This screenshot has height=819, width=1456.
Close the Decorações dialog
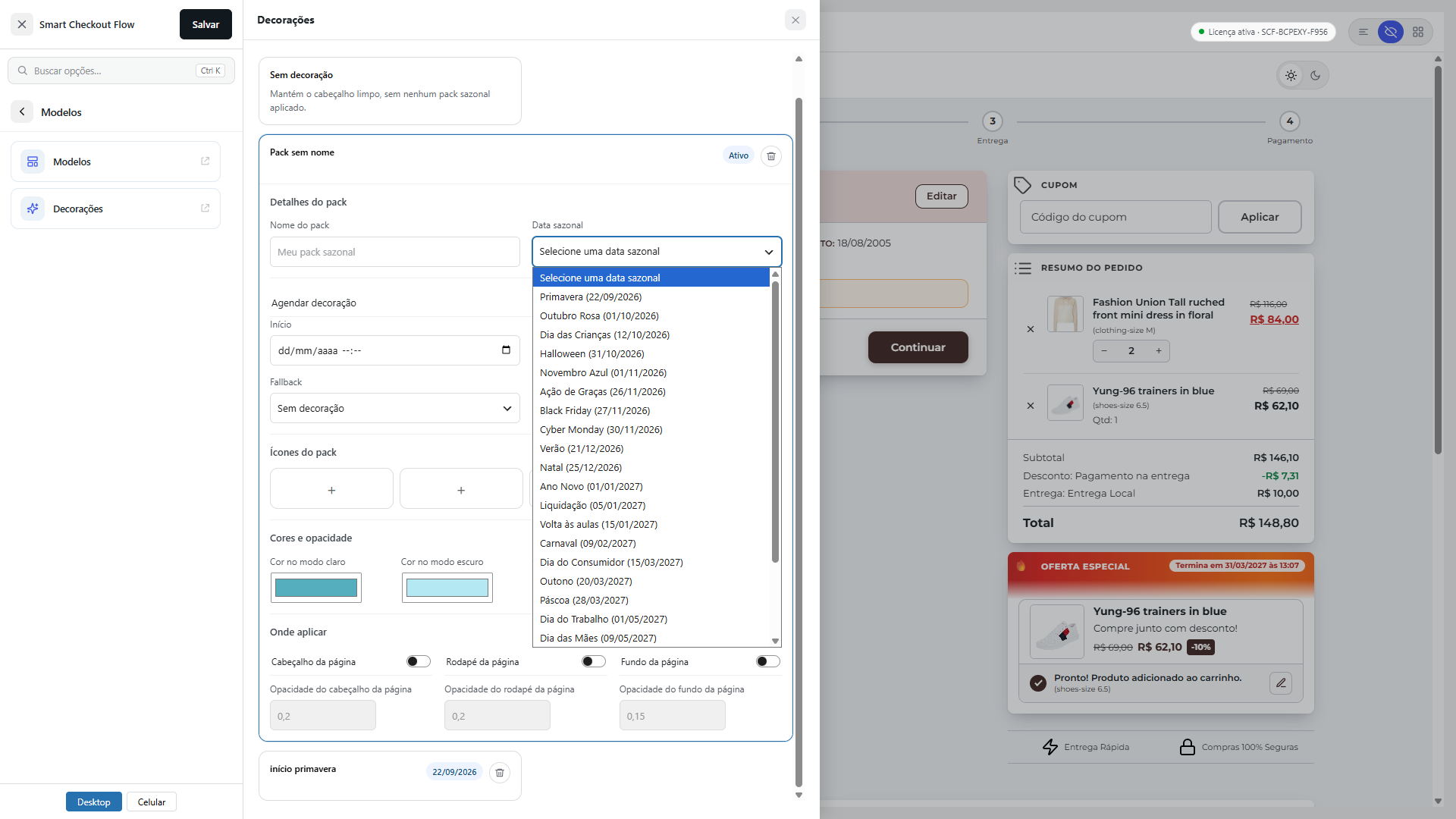click(795, 20)
